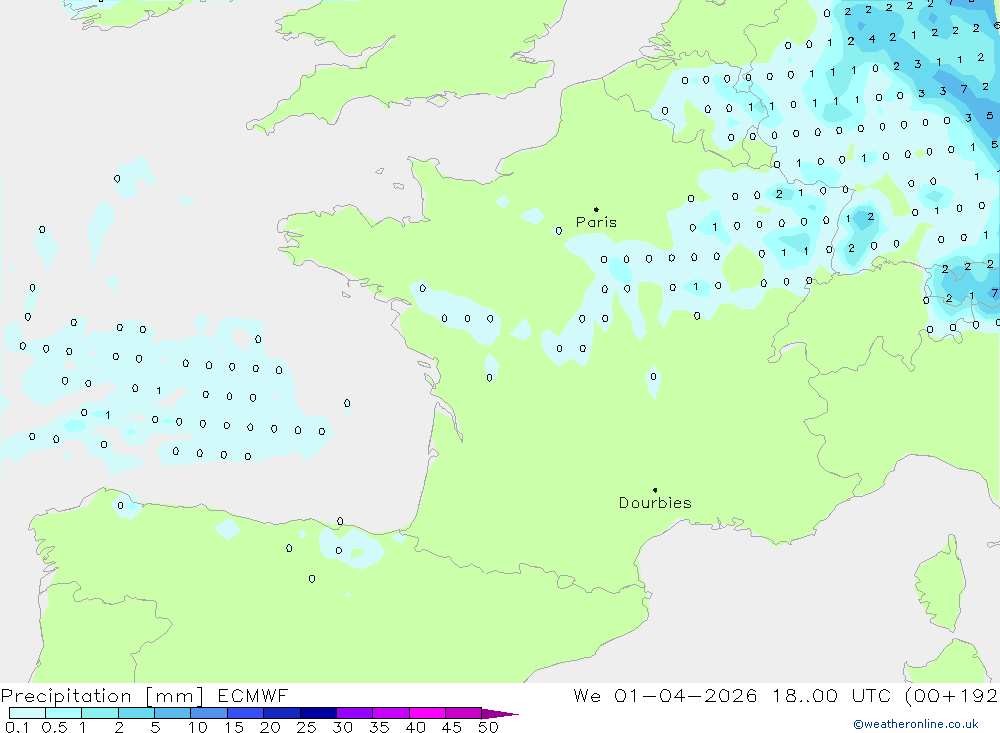Pick the 15–20 mm legend swatch

[246, 713]
